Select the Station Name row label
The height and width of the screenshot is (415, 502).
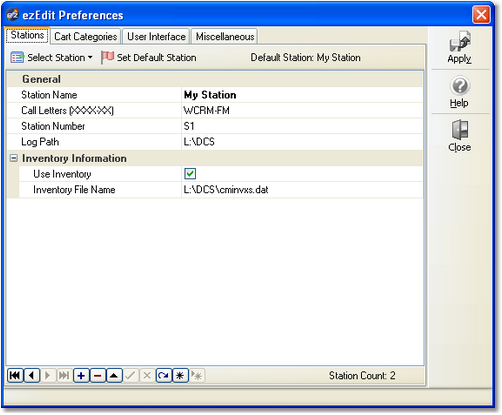click(49, 95)
